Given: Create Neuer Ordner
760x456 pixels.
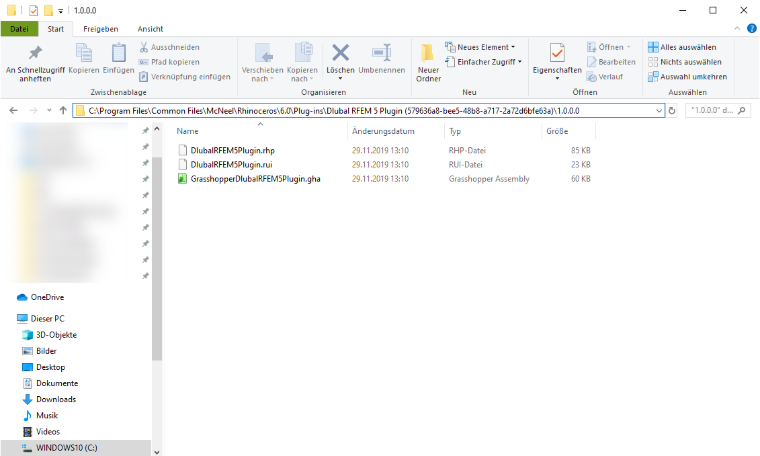Looking at the screenshot, I should (x=428, y=63).
